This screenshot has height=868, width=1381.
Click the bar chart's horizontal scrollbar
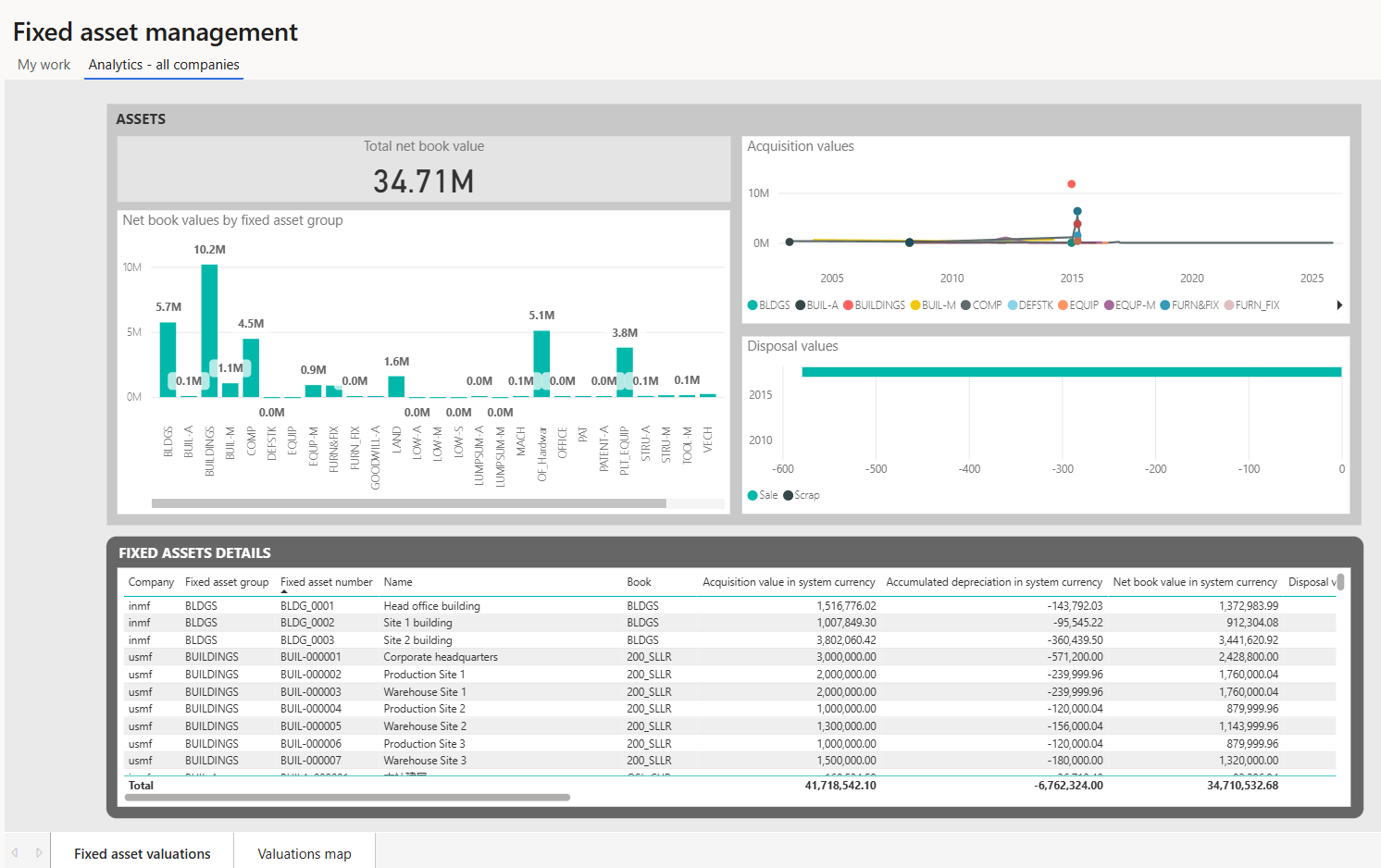(409, 503)
